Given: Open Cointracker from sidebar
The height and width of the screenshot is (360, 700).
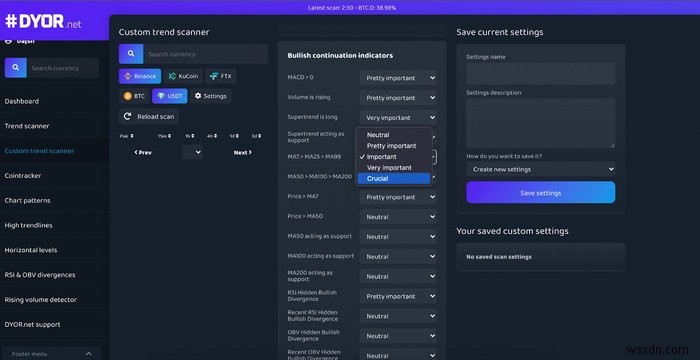Looking at the screenshot, I should (x=23, y=176).
